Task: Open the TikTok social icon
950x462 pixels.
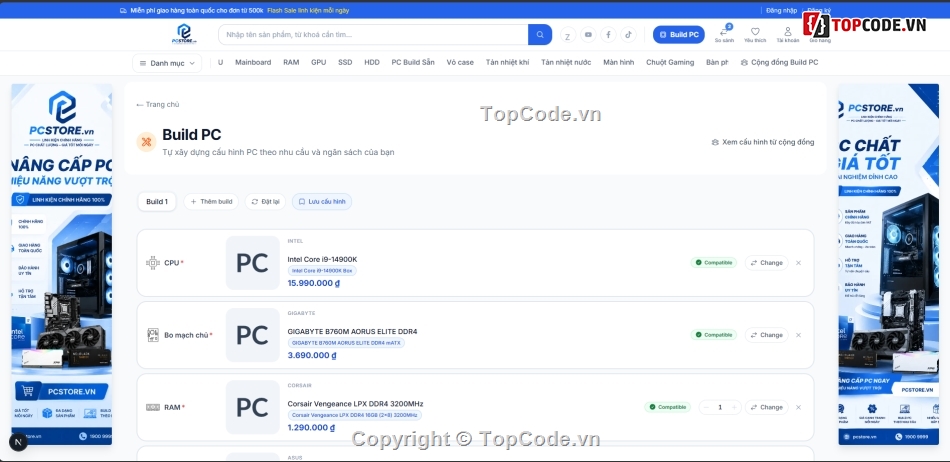Action: (x=628, y=35)
